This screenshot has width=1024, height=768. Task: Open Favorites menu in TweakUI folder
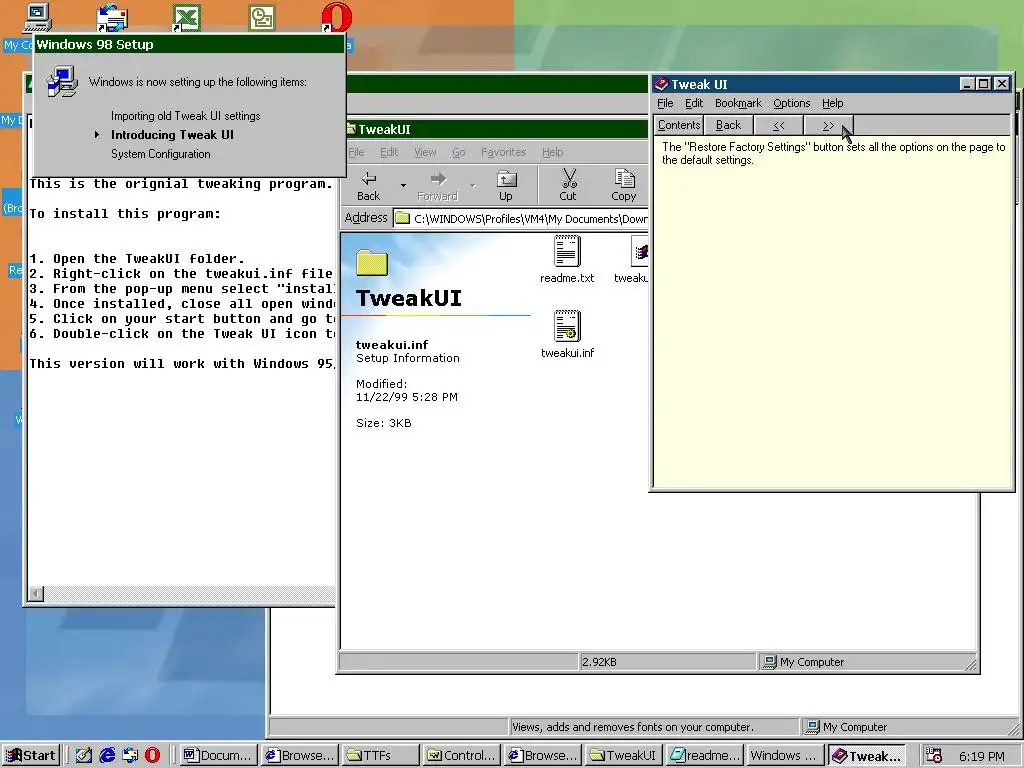pos(504,152)
